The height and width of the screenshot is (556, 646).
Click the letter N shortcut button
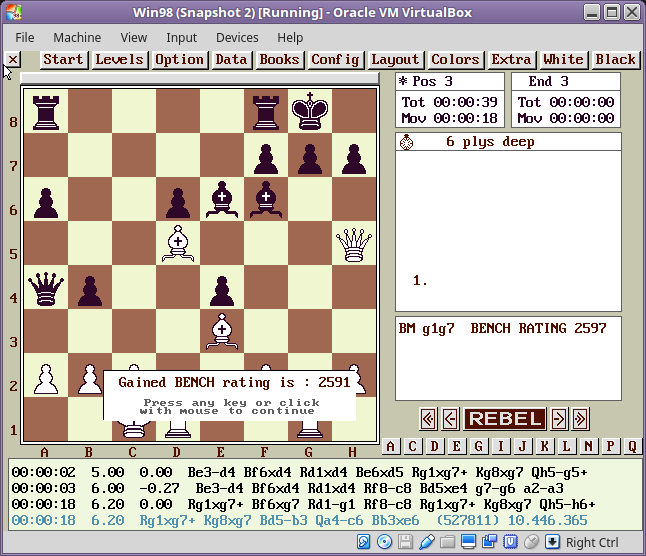click(x=588, y=446)
